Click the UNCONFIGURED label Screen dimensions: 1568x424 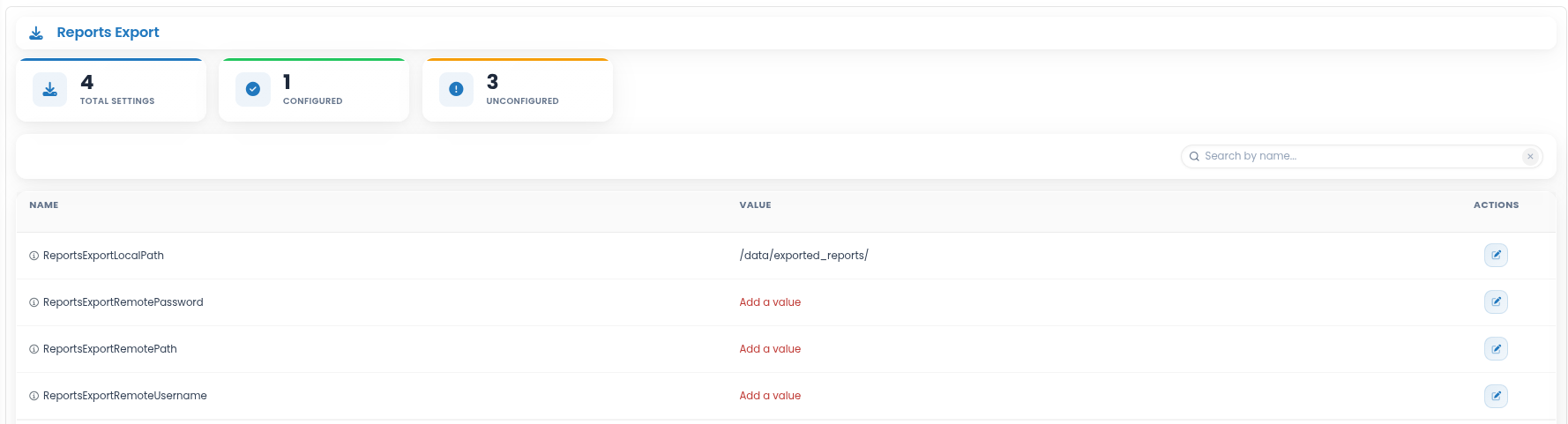[522, 101]
